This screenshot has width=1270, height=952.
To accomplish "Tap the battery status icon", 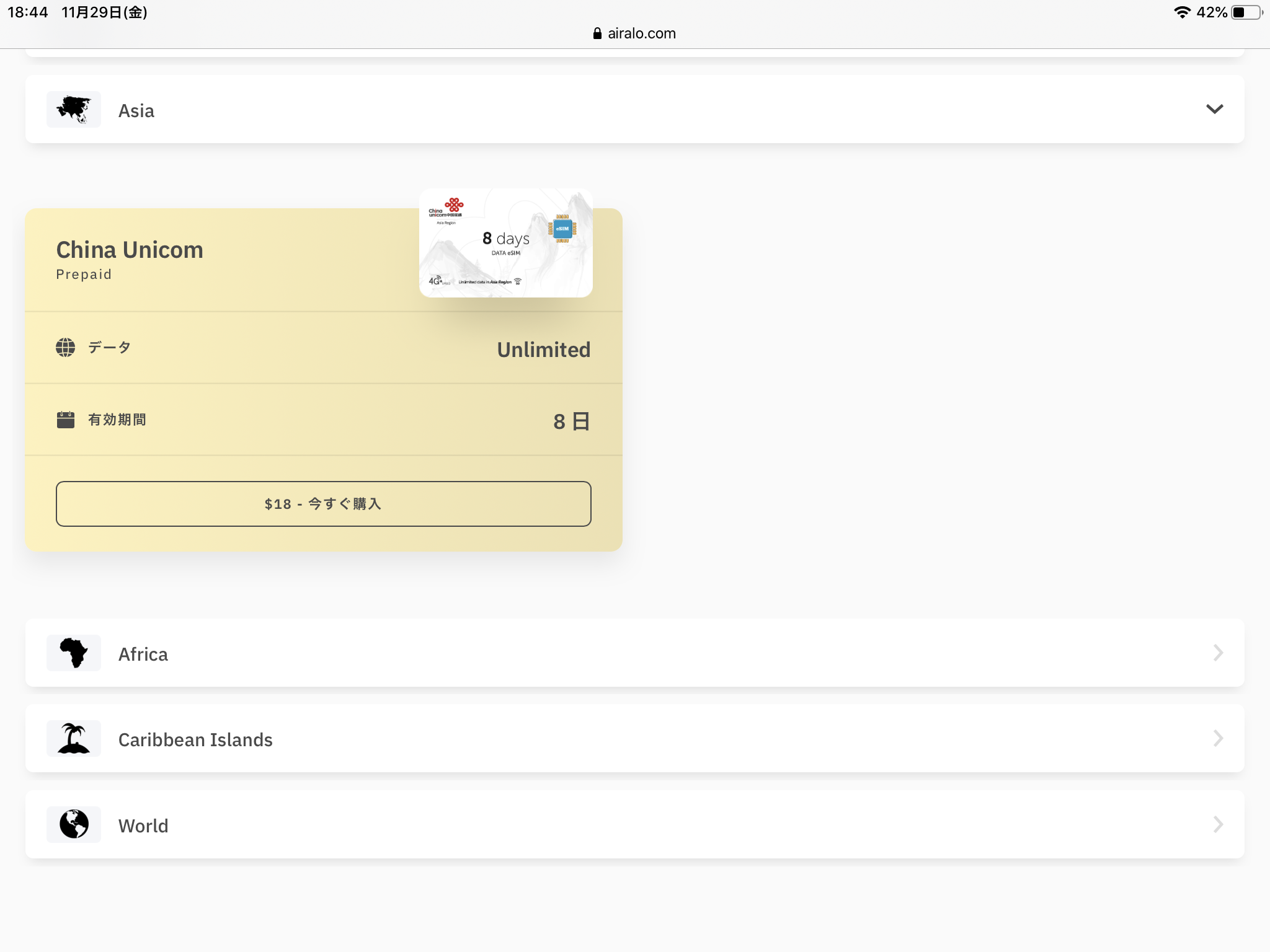I will [1246, 12].
